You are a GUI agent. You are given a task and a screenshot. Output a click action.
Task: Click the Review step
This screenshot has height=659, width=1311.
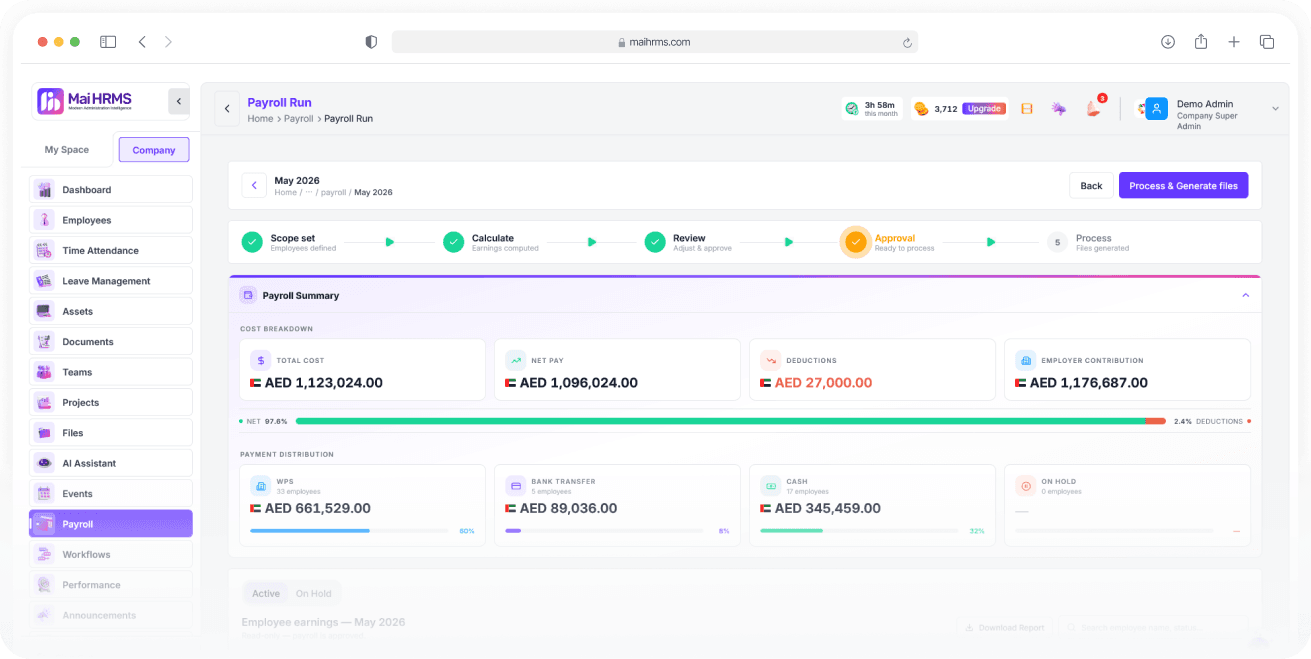[689, 242]
